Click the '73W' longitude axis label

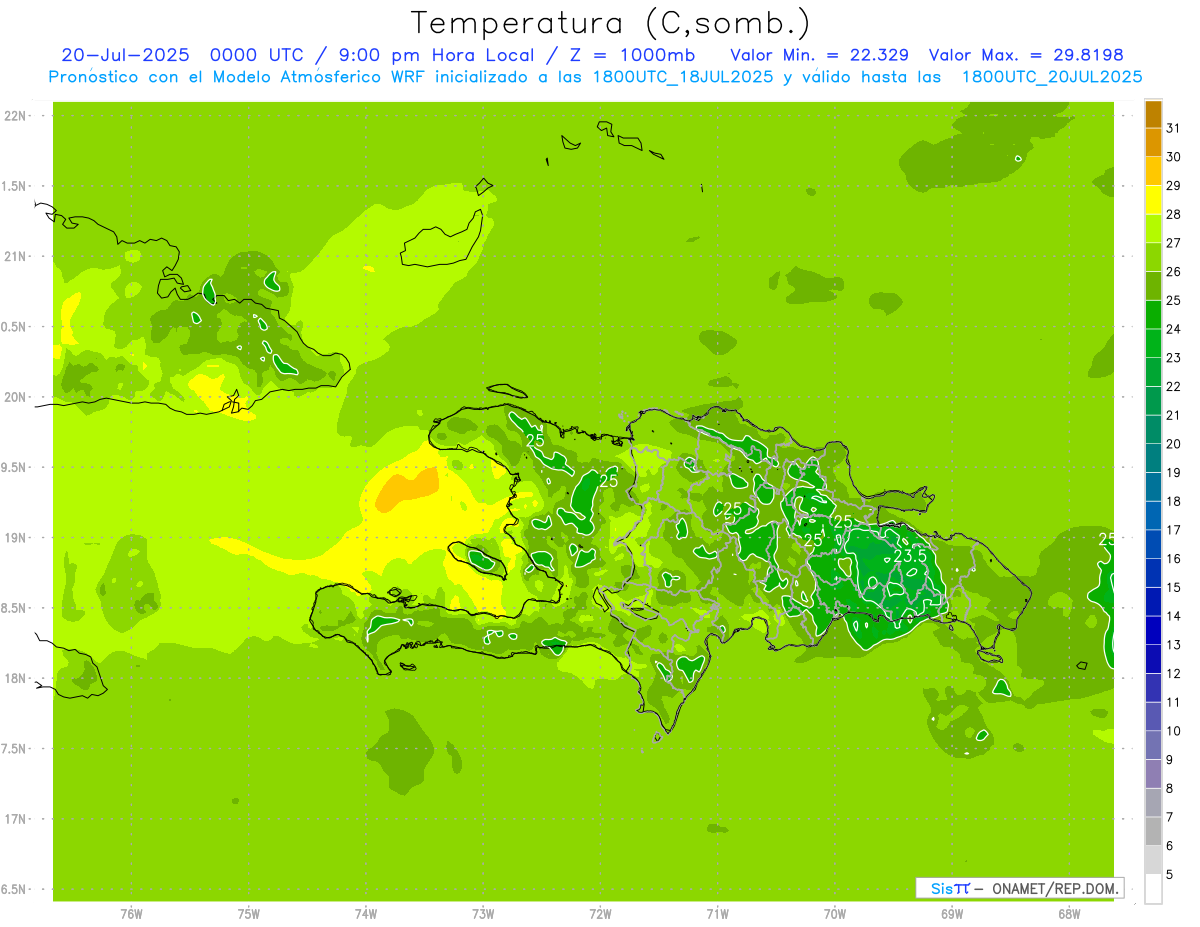coord(483,914)
